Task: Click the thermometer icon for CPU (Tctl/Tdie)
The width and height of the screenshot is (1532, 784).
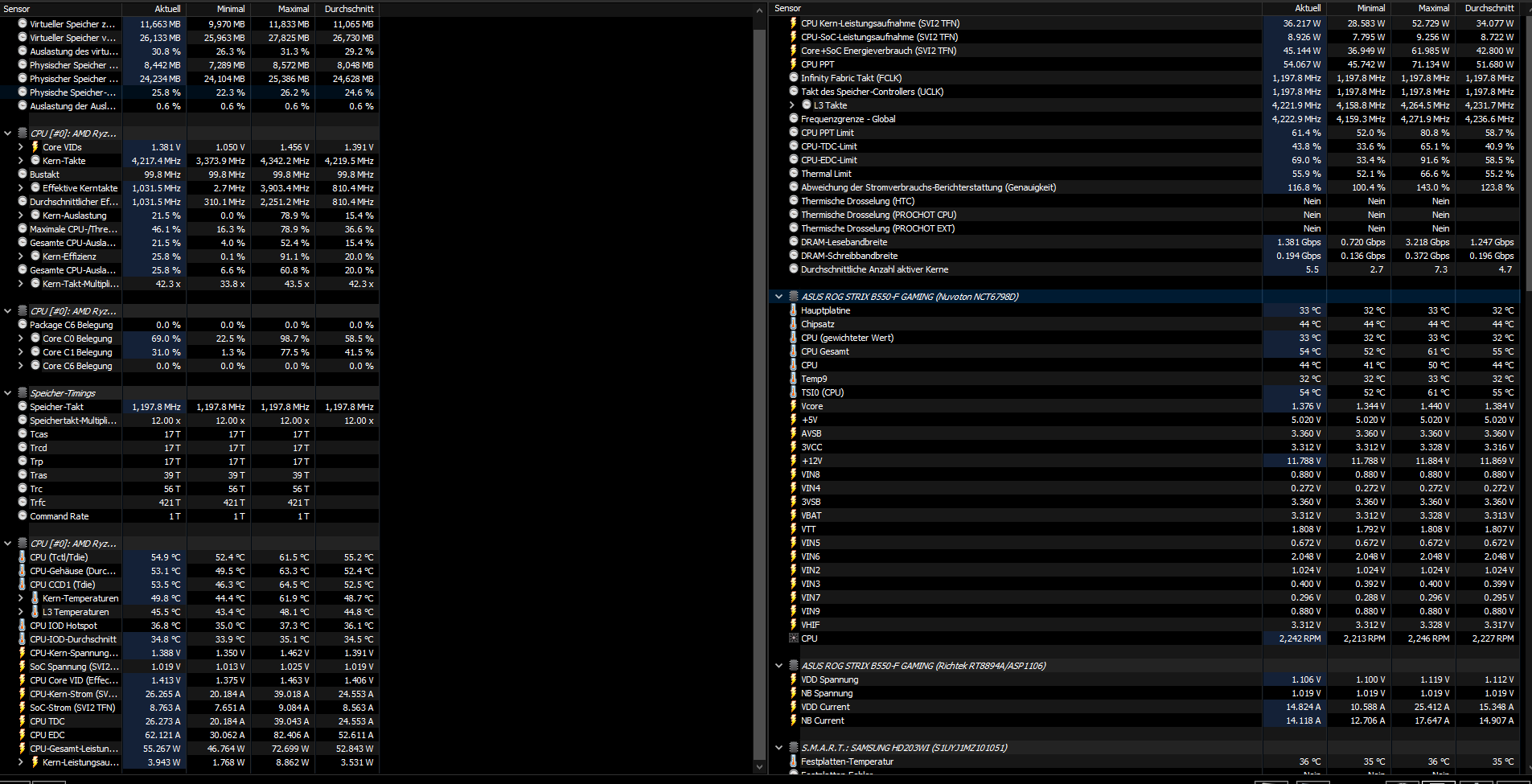Action: (x=23, y=557)
